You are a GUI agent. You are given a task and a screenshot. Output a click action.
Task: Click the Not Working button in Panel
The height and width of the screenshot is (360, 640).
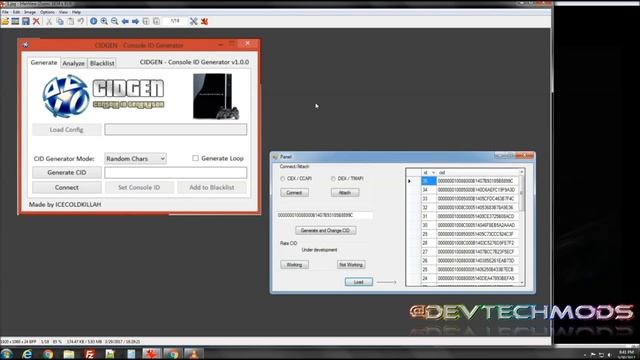pyautogui.click(x=351, y=265)
